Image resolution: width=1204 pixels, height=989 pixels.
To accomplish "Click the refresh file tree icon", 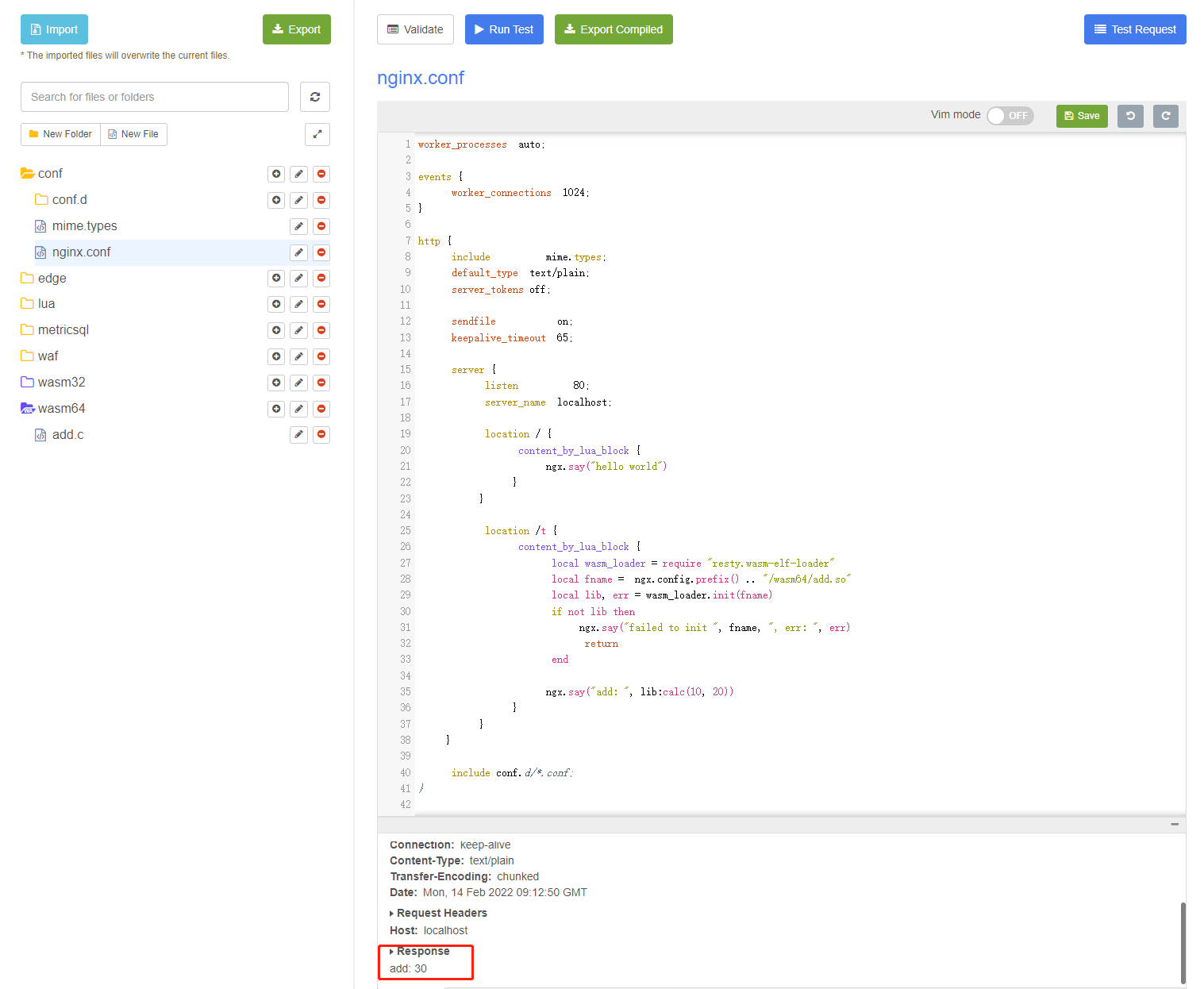I will point(315,97).
